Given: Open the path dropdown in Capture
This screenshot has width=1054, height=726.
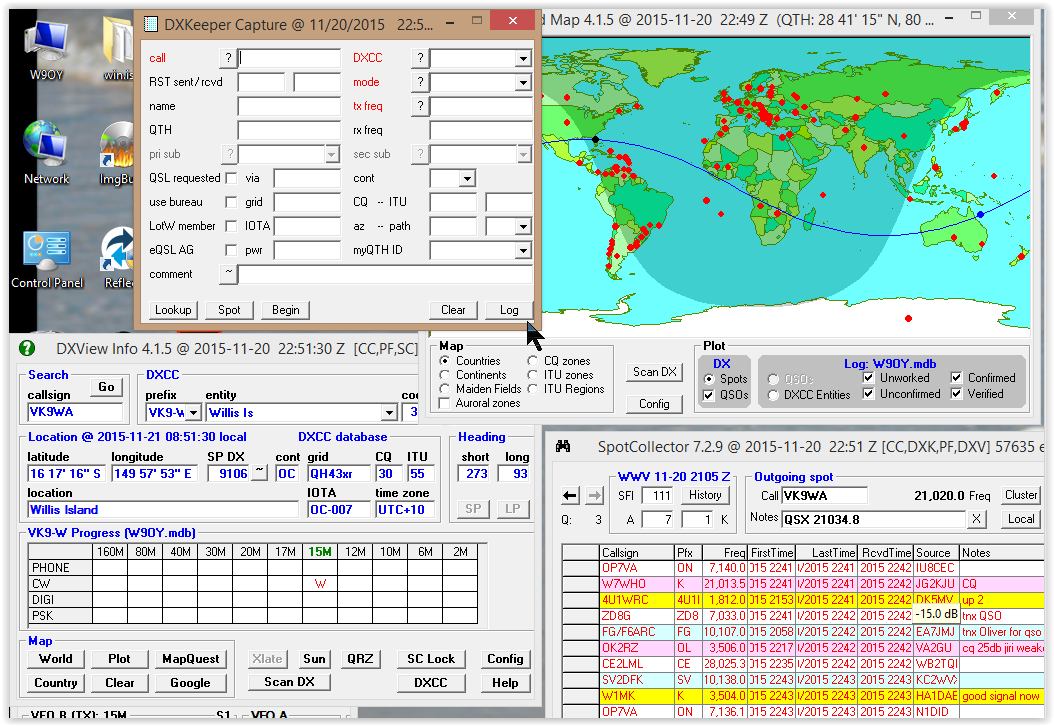Looking at the screenshot, I should 524,226.
